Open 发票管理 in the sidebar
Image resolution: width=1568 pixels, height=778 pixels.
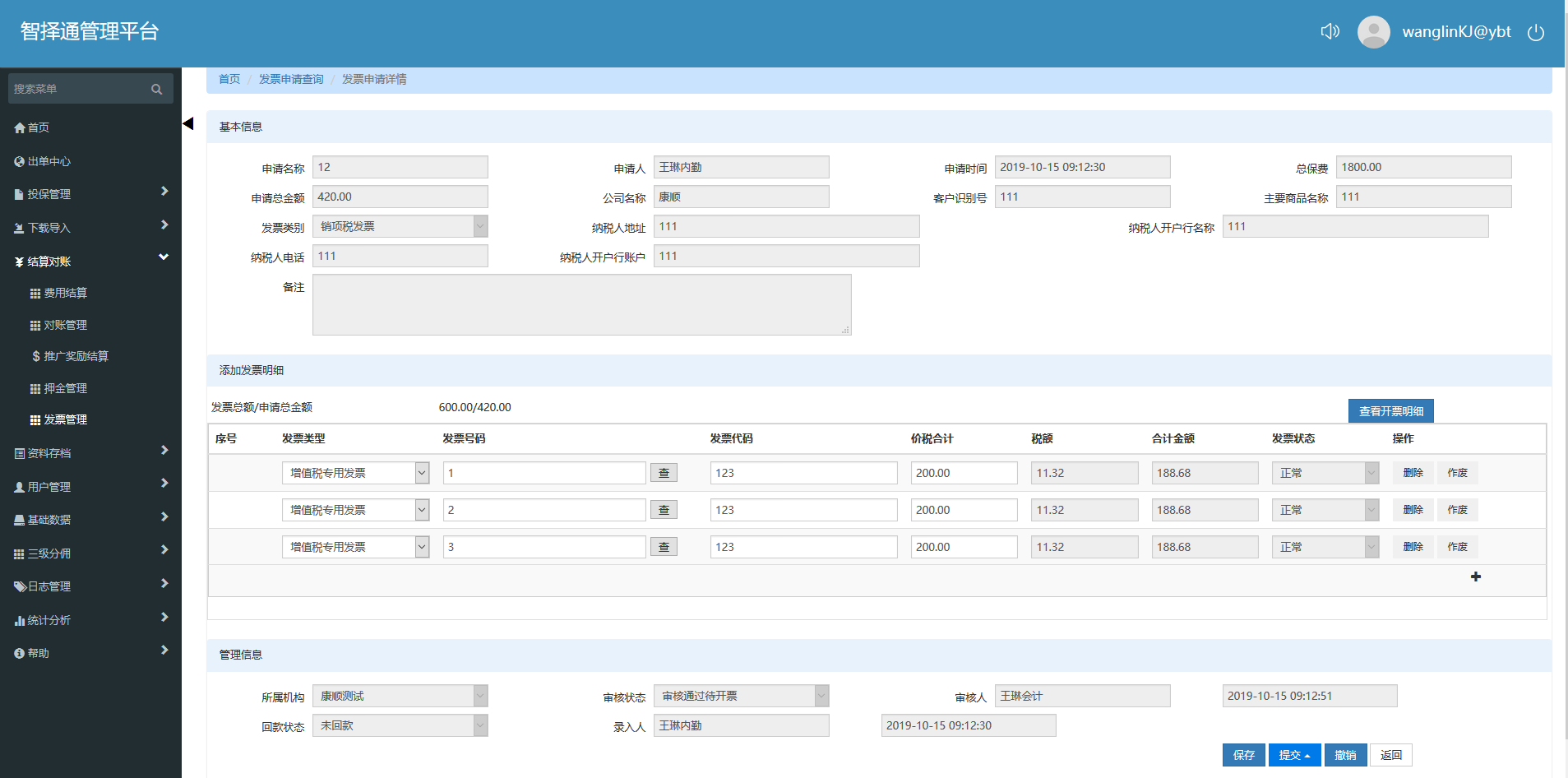click(65, 419)
